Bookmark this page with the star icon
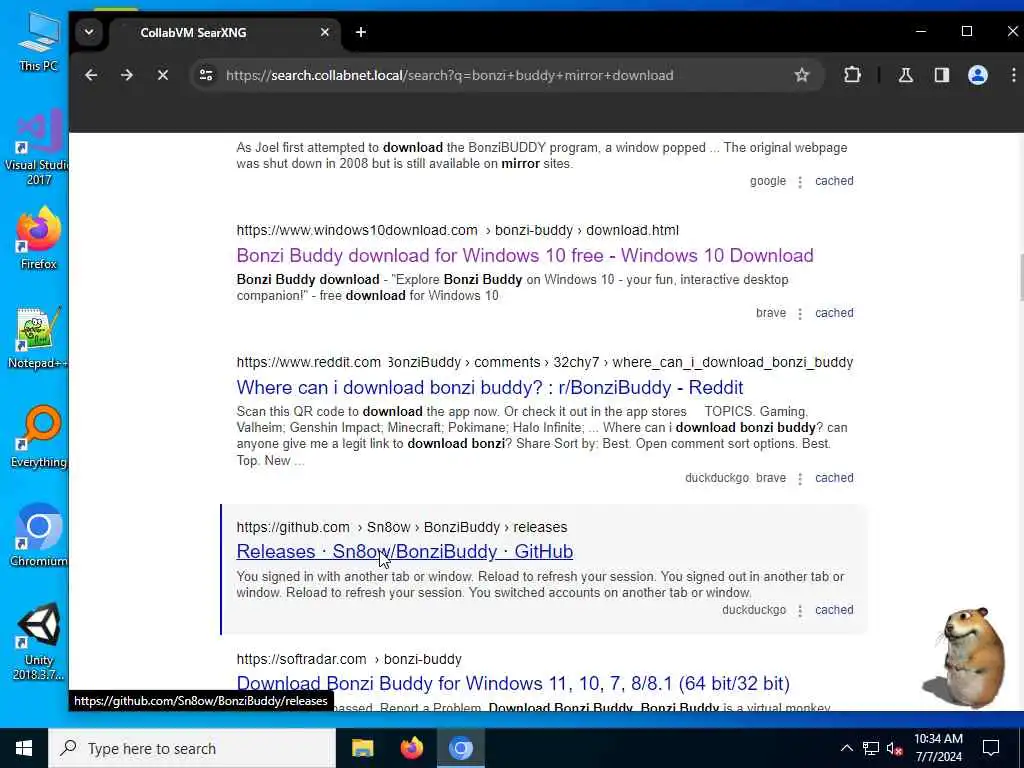This screenshot has height=768, width=1024. point(802,75)
